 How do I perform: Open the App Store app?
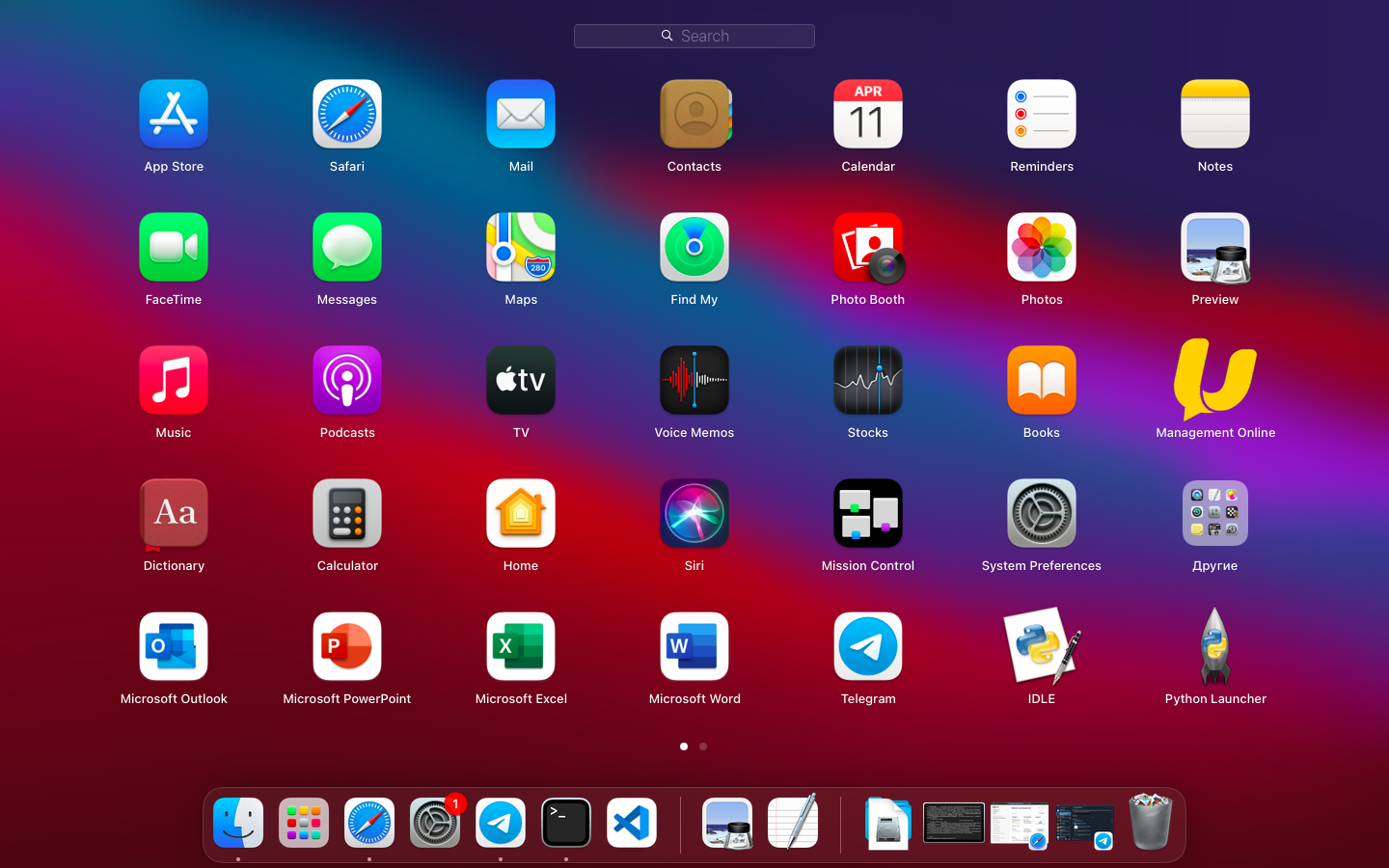174,115
